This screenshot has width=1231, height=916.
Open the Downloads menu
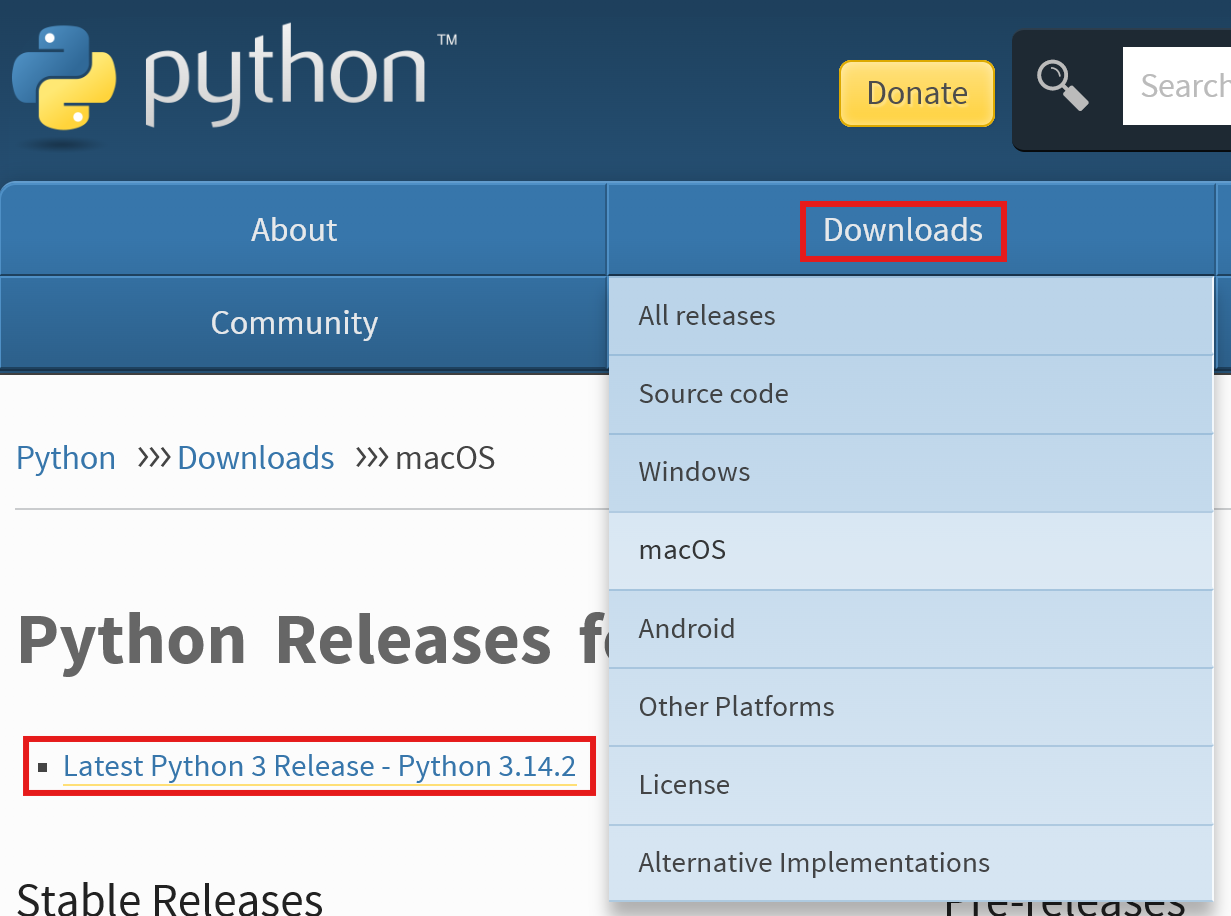(x=901, y=230)
